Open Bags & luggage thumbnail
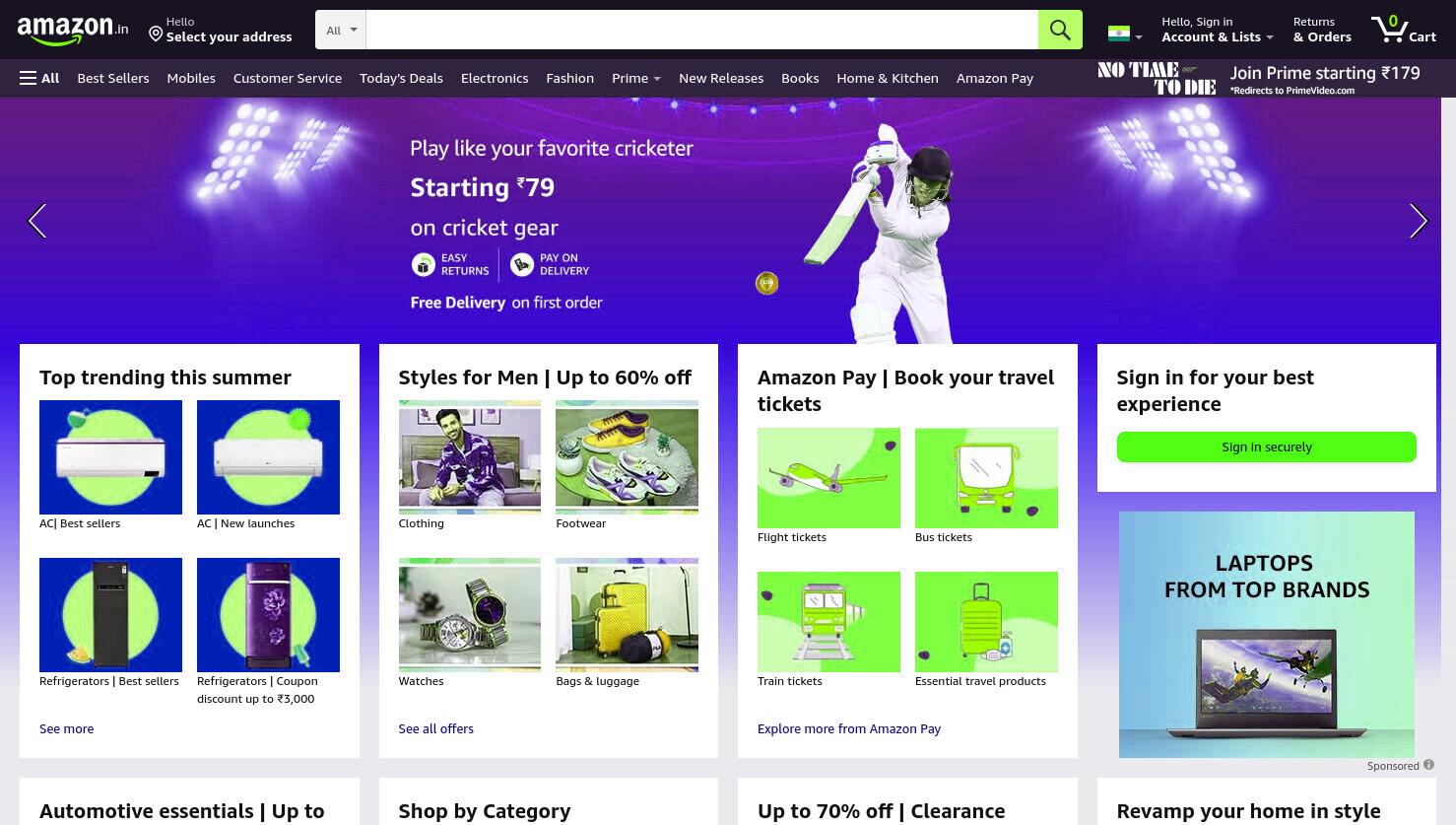This screenshot has width=1456, height=825. point(627,615)
